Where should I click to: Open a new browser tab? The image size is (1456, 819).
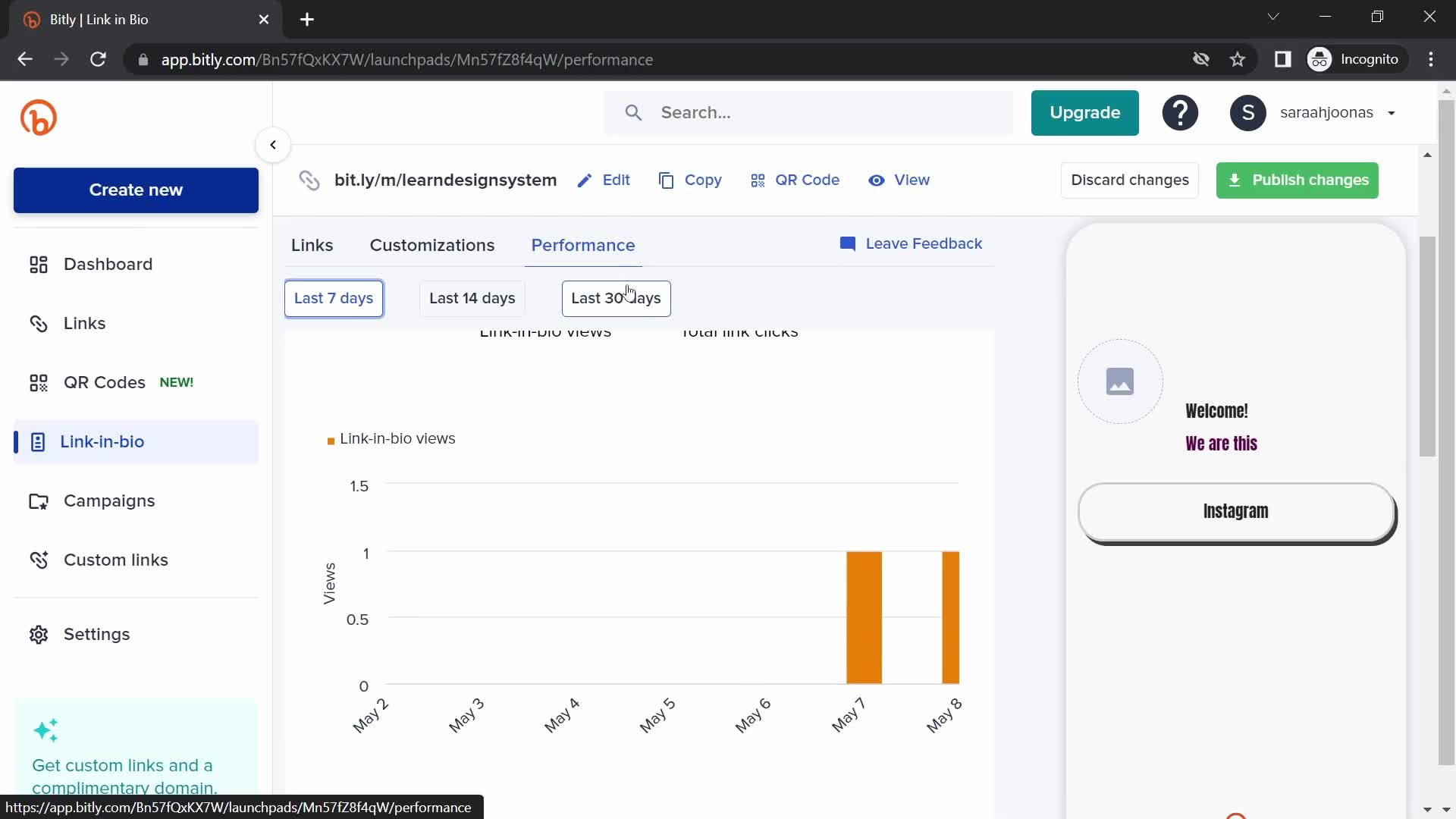click(307, 20)
